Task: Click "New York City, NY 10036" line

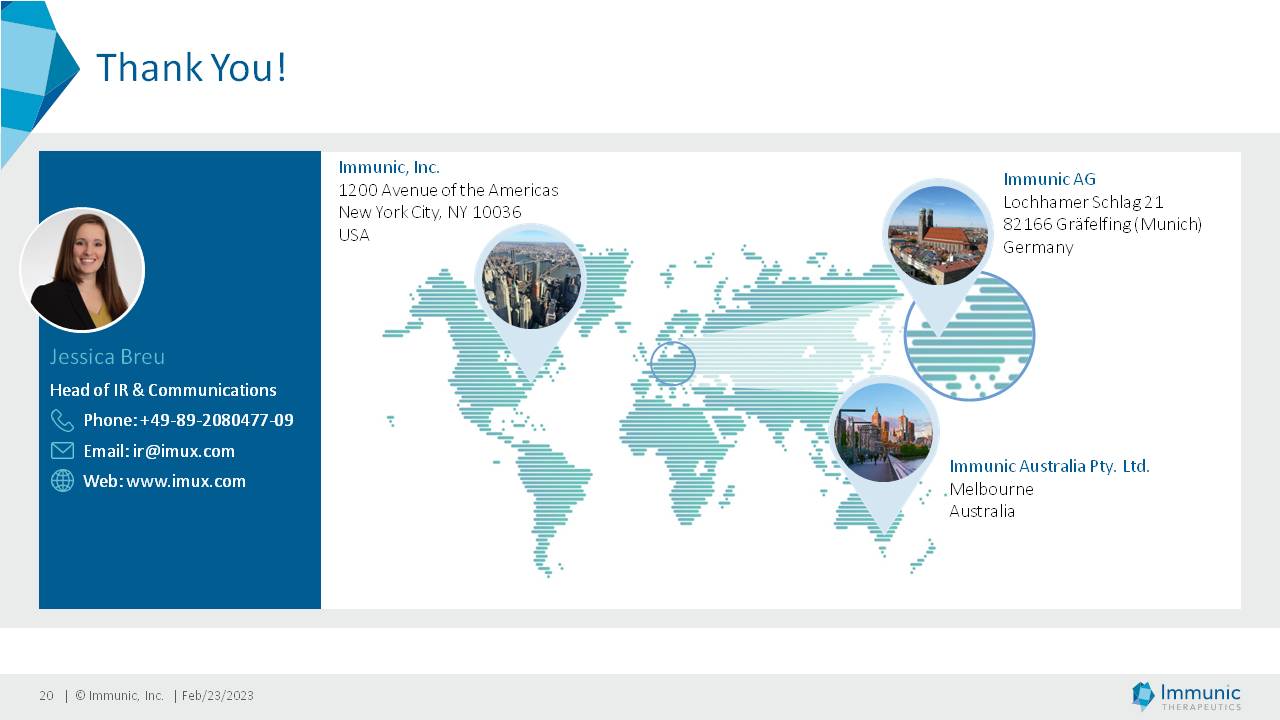Action: pyautogui.click(x=430, y=212)
